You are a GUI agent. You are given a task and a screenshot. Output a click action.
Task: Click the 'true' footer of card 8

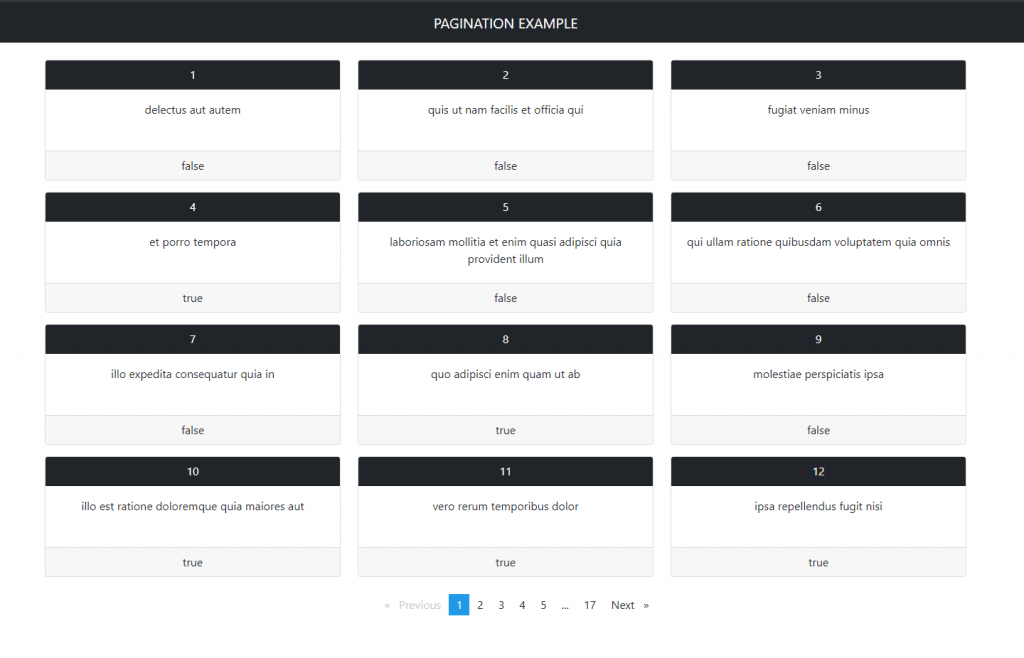tap(505, 430)
